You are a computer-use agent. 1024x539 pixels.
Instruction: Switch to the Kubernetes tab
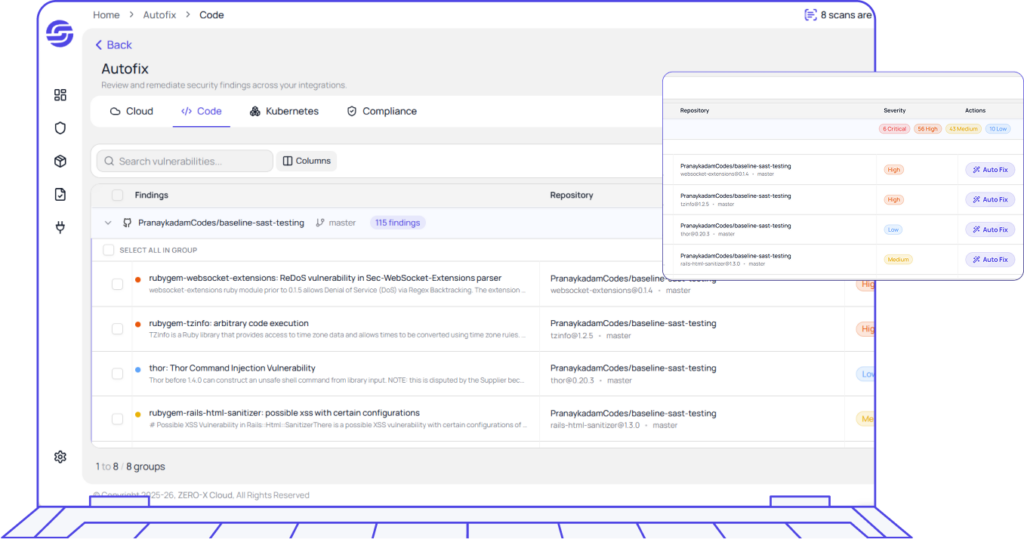coord(284,111)
